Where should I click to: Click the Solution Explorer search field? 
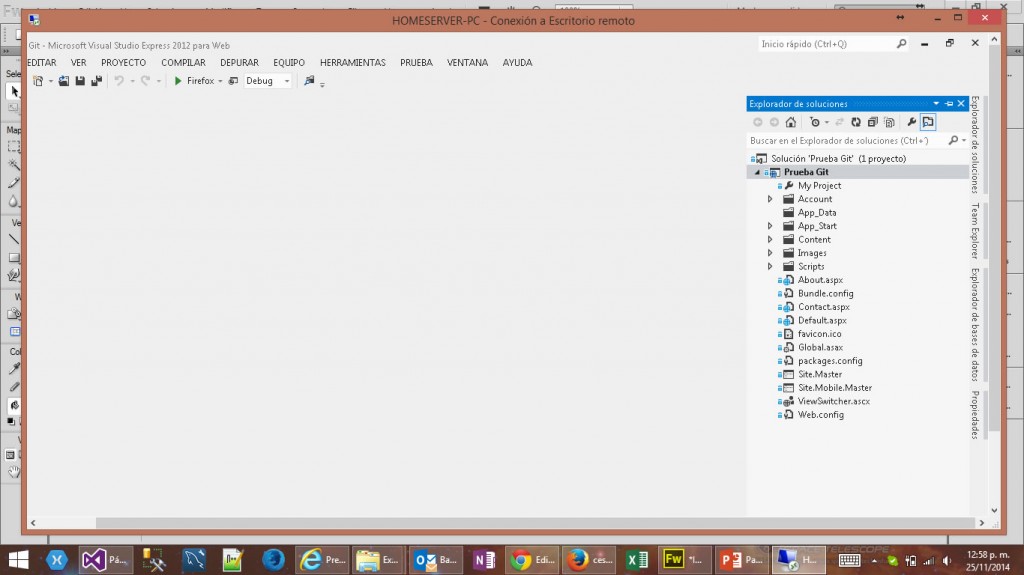point(847,140)
